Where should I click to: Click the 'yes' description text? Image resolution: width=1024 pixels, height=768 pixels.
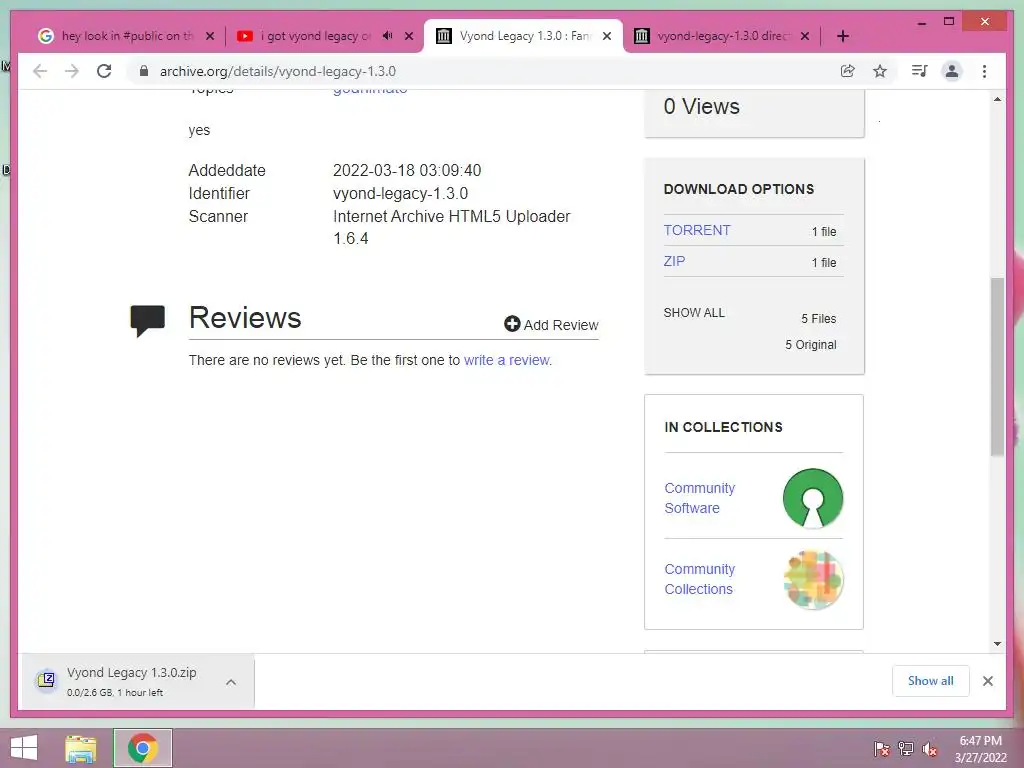point(199,130)
